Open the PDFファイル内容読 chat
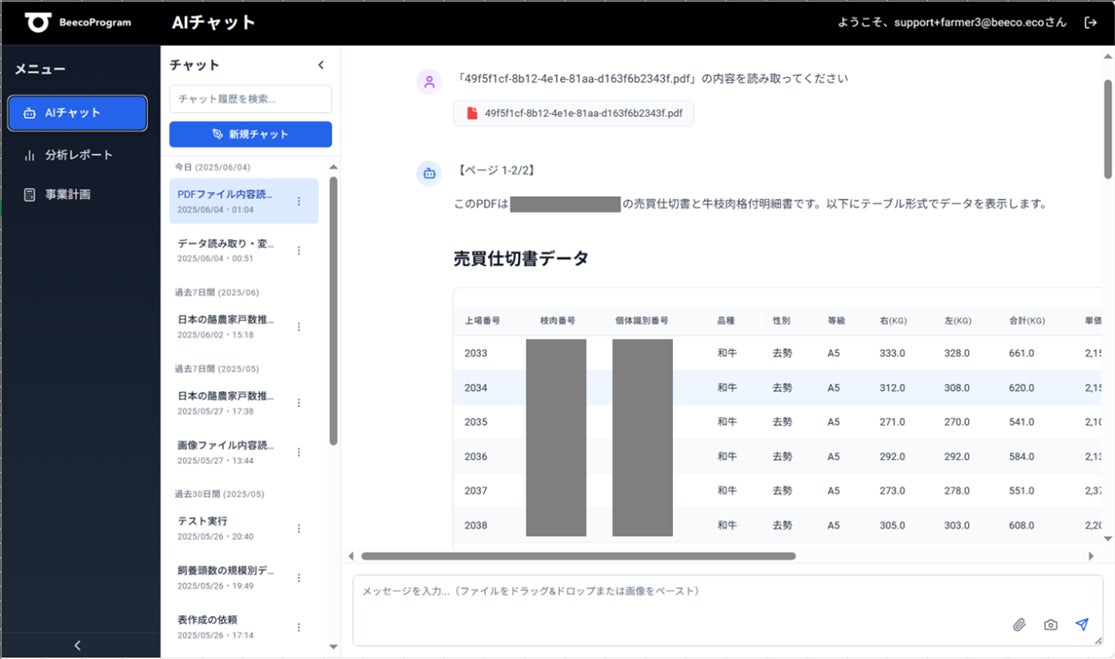The width and height of the screenshot is (1115, 659). click(243, 201)
